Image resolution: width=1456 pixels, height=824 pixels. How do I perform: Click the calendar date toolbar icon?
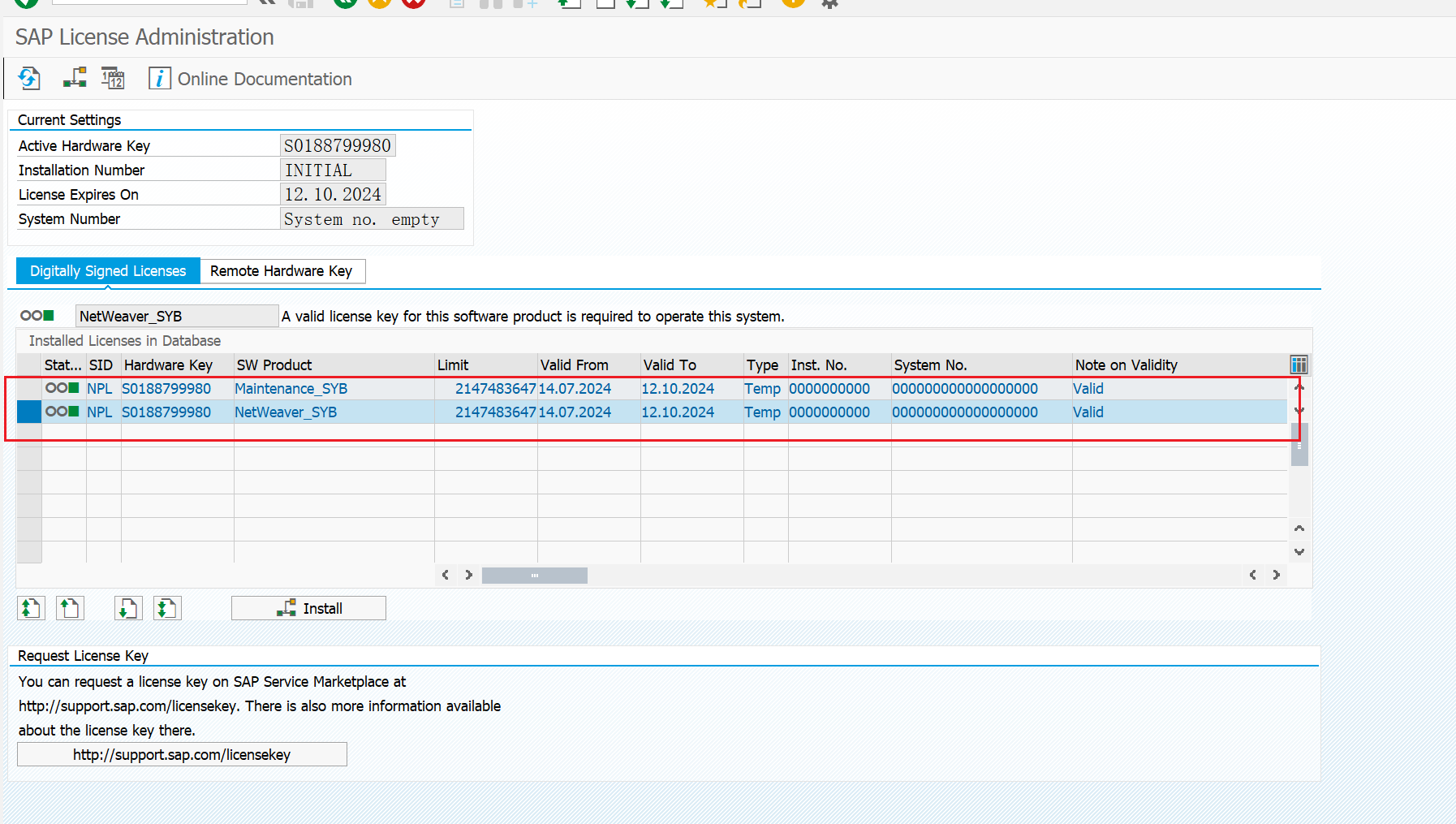pyautogui.click(x=113, y=79)
